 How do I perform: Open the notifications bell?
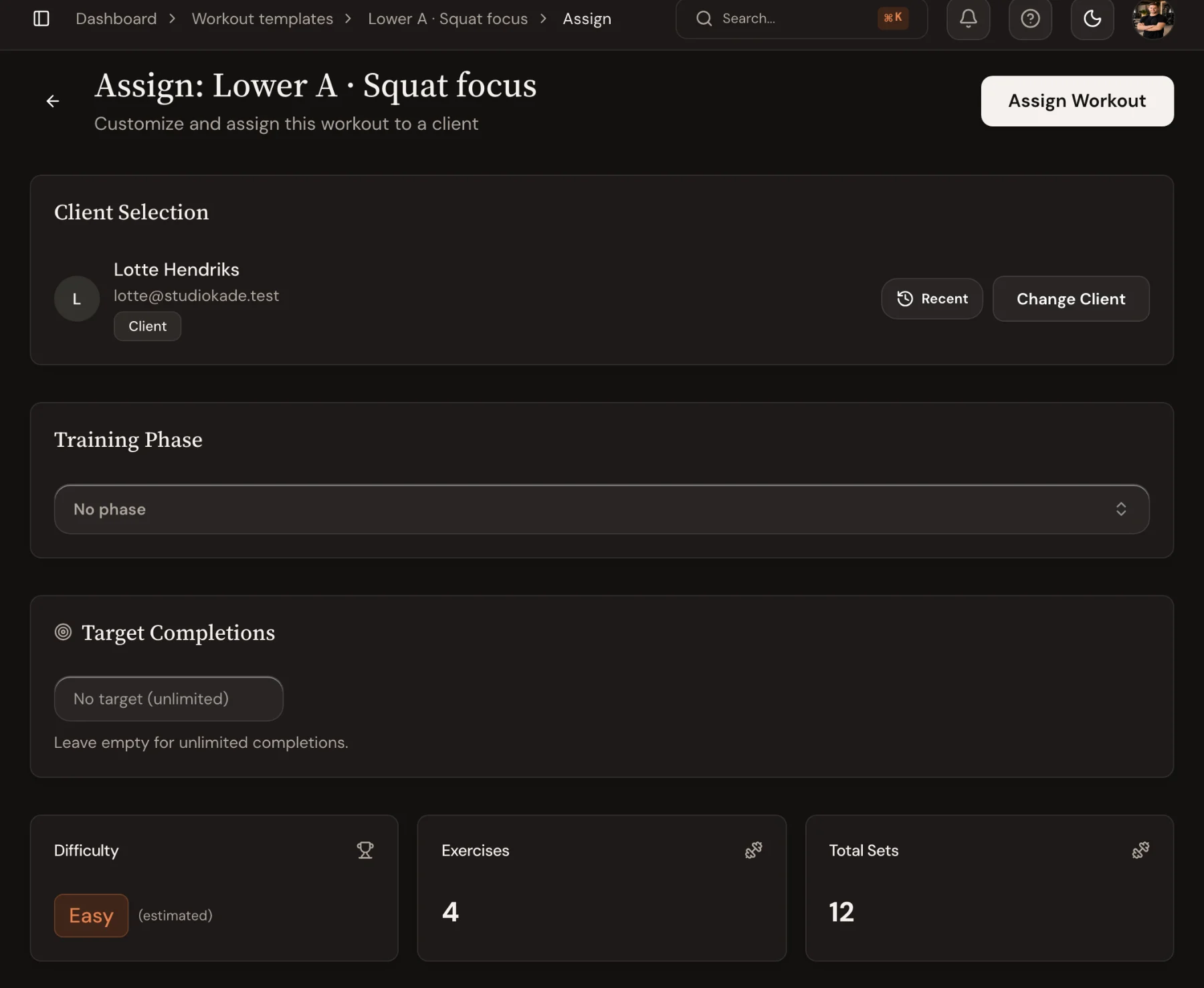click(x=968, y=19)
